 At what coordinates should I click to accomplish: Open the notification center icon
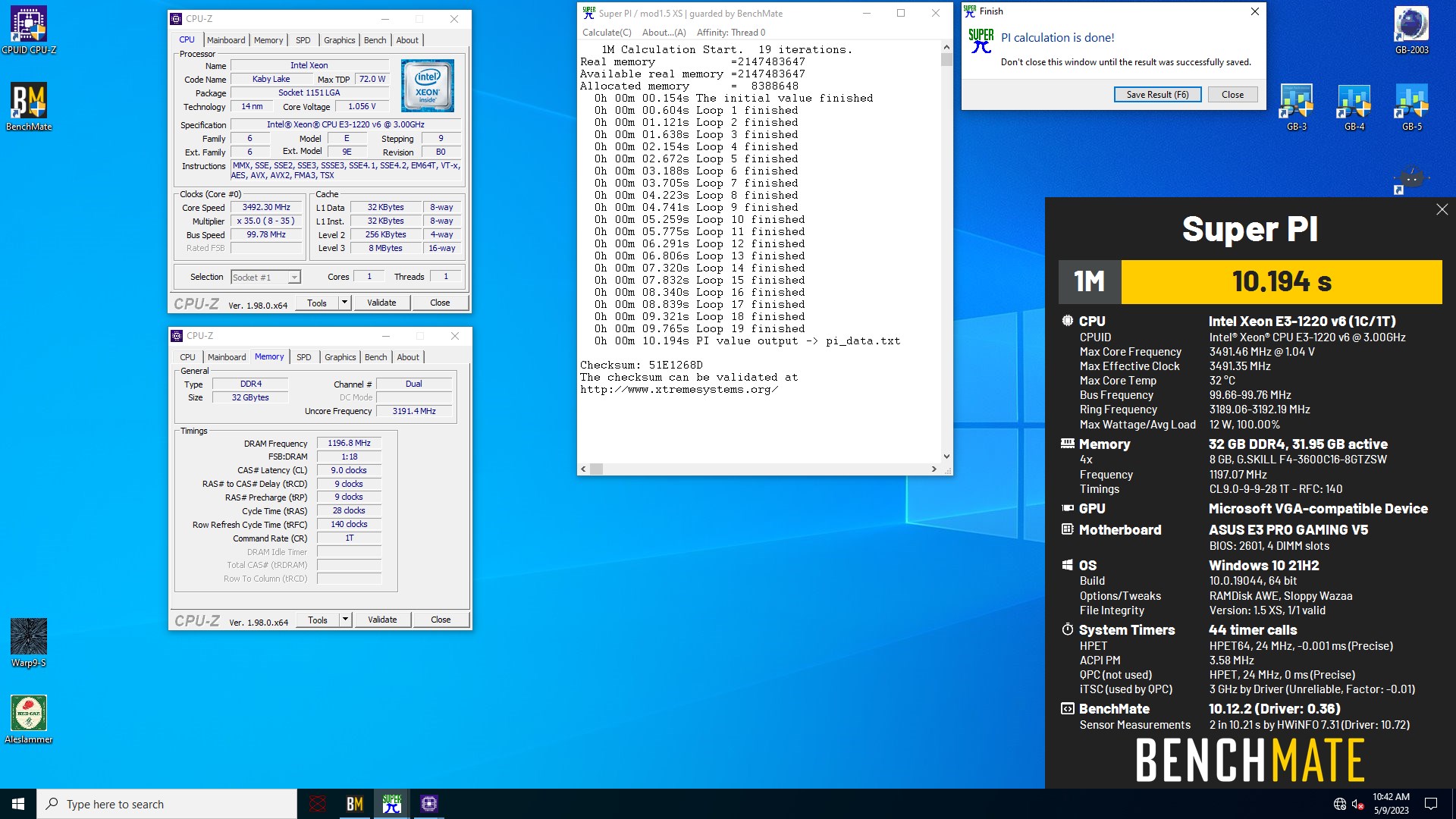click(x=1431, y=804)
